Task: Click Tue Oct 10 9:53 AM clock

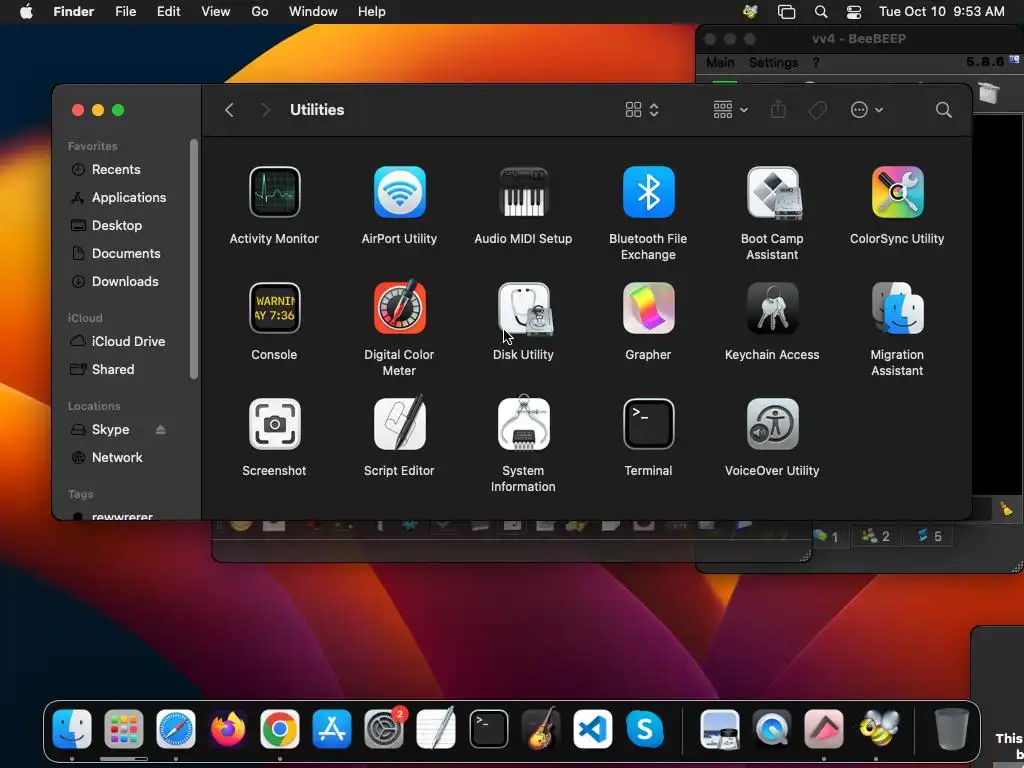Action: click(941, 12)
